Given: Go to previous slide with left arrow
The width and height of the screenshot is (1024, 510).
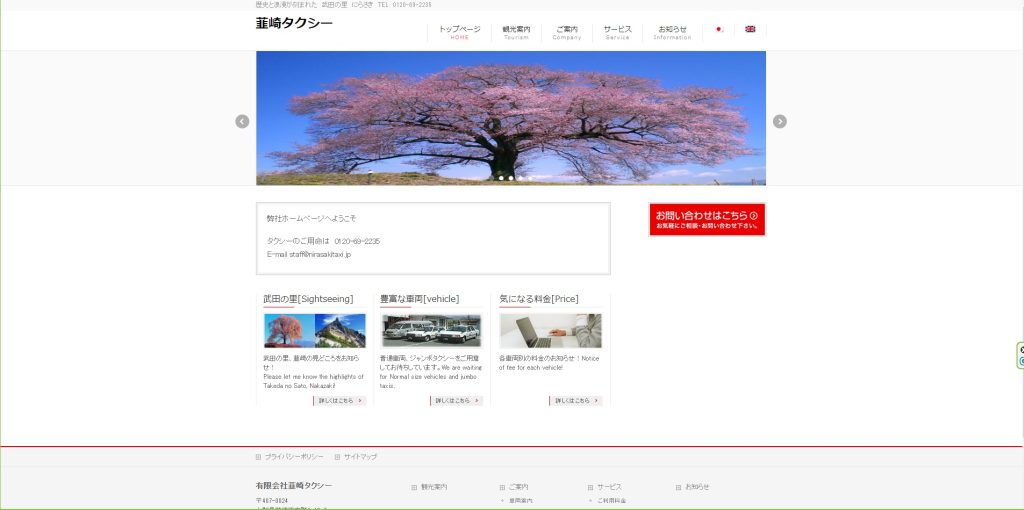Looking at the screenshot, I should (x=242, y=121).
